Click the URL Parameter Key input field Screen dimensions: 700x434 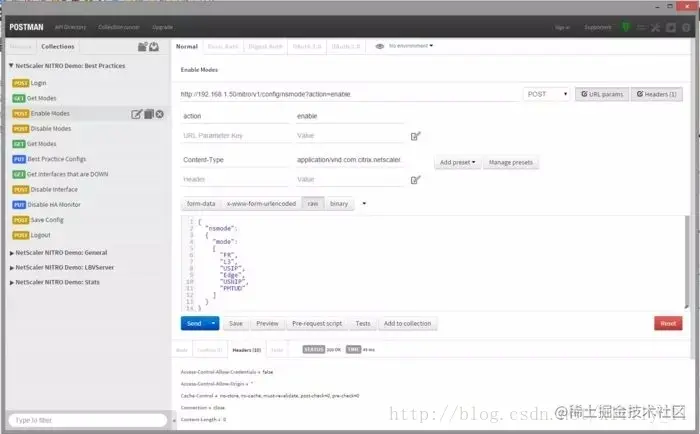coord(236,136)
